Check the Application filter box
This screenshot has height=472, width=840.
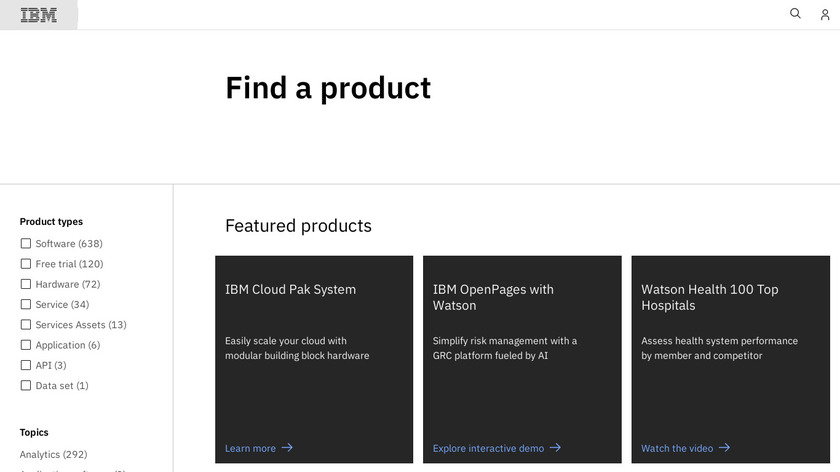[x=26, y=345]
